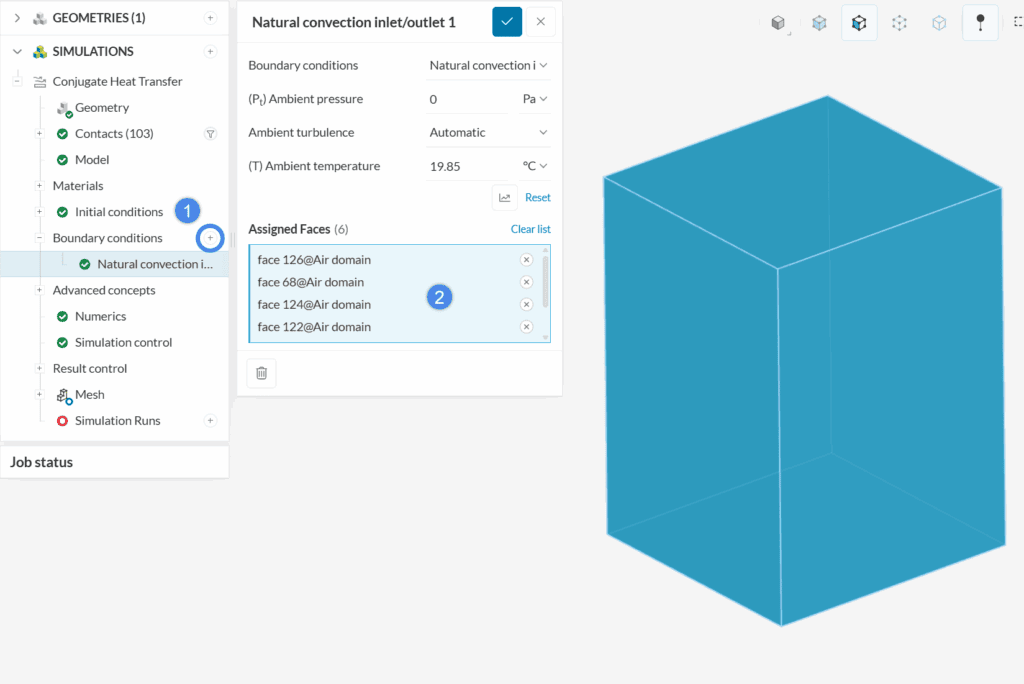The image size is (1024, 684).
Task: Click Reset link under ambient temperature
Action: (x=538, y=198)
